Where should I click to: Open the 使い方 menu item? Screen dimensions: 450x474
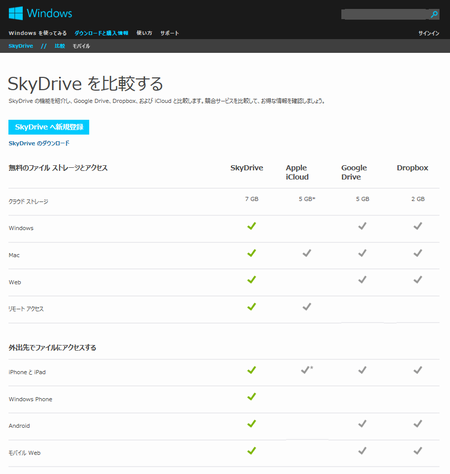[144, 33]
